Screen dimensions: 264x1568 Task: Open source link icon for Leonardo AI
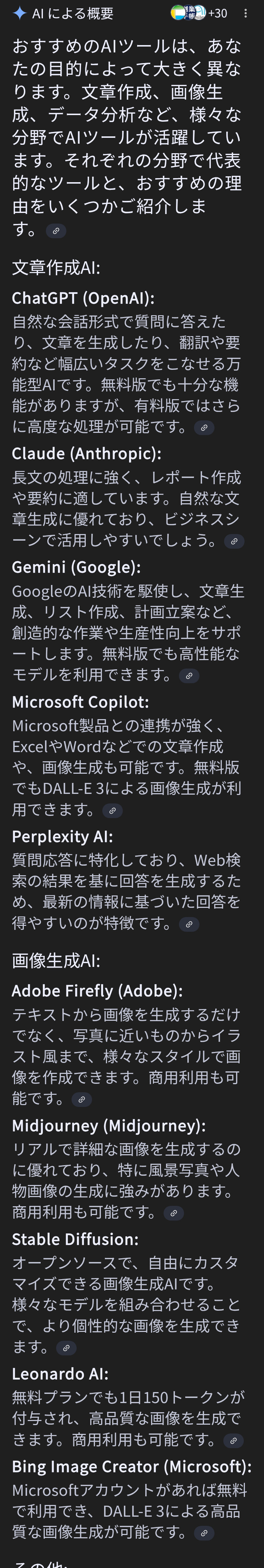[x=234, y=1441]
